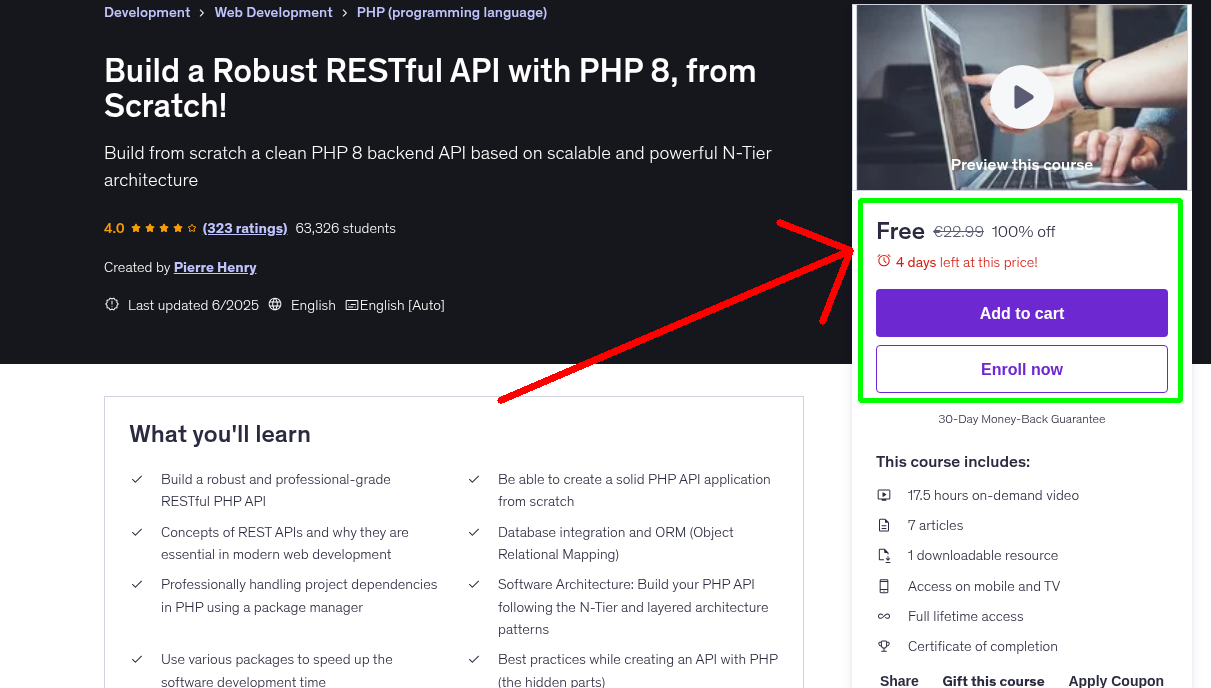Click a star in the course rating
The height and width of the screenshot is (688, 1211).
(x=150, y=228)
